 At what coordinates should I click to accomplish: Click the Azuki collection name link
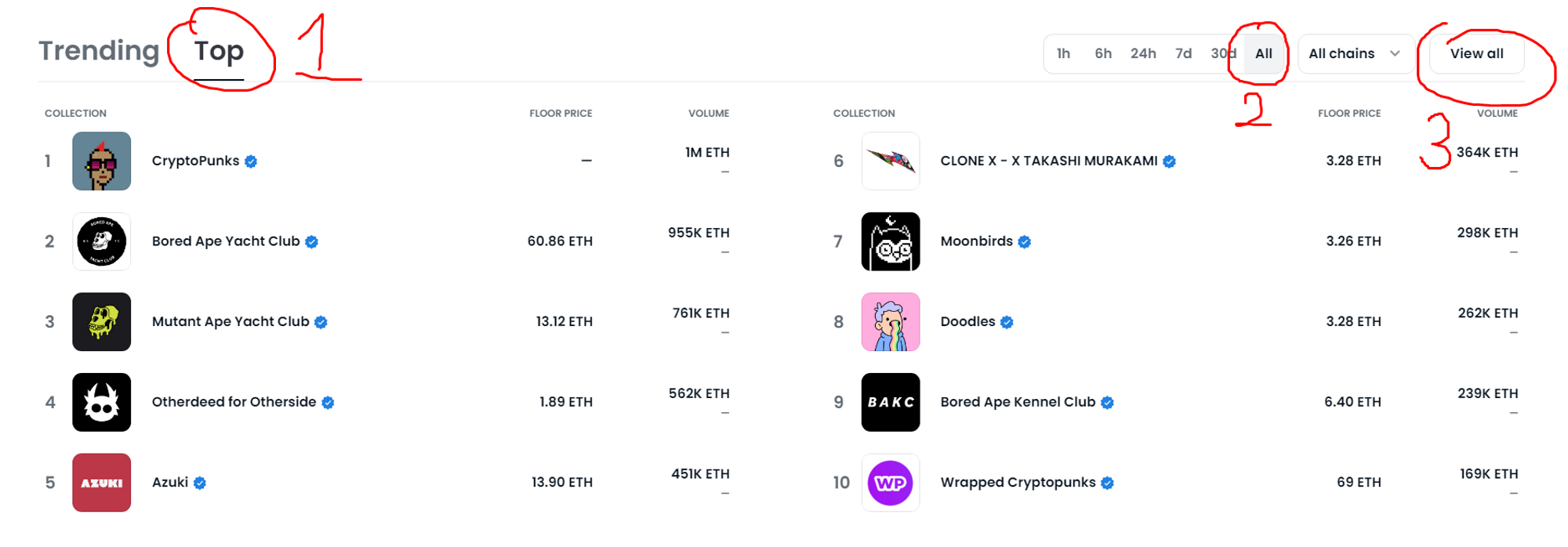coord(170,483)
